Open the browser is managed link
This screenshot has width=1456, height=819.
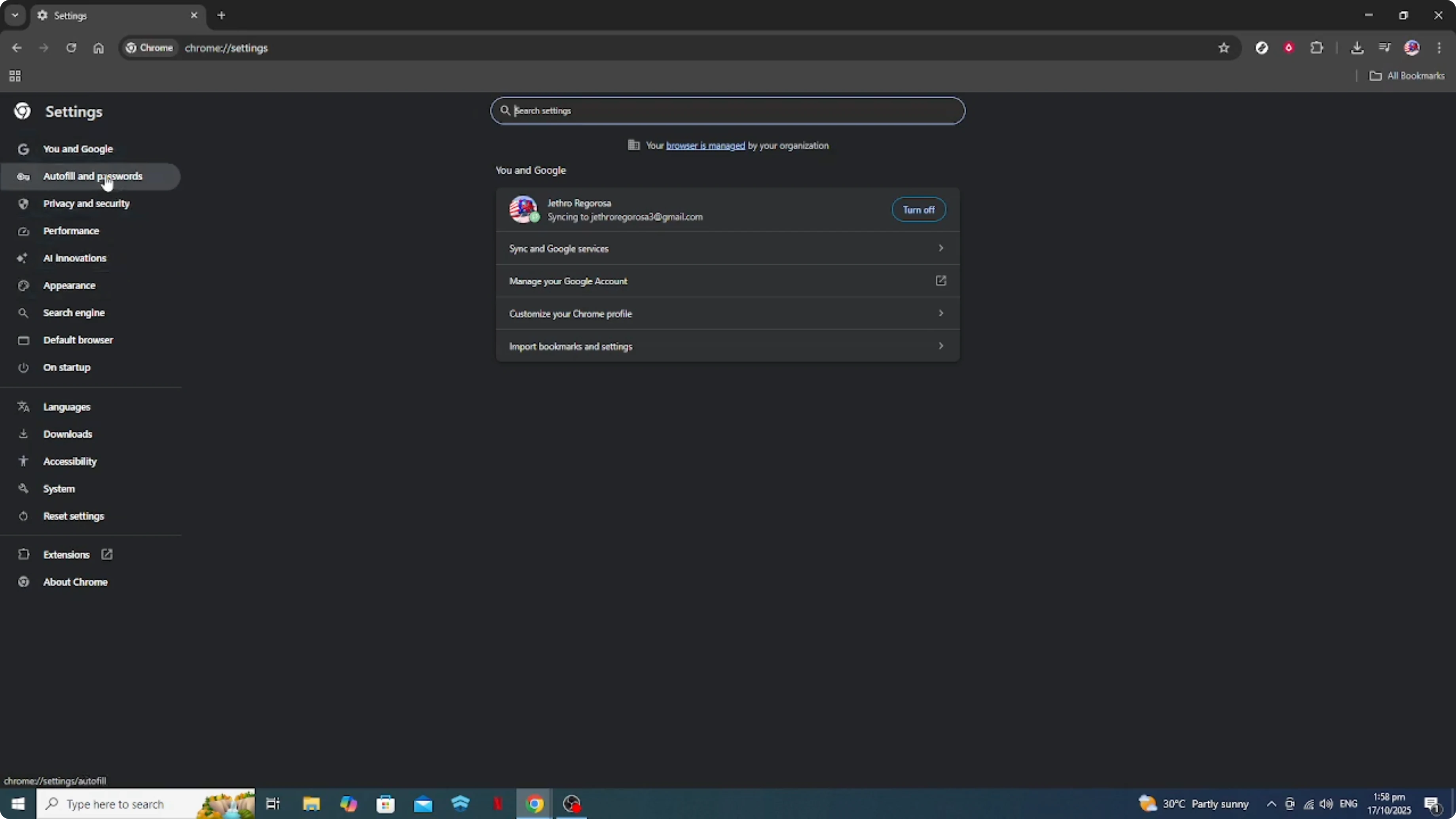[x=705, y=146]
